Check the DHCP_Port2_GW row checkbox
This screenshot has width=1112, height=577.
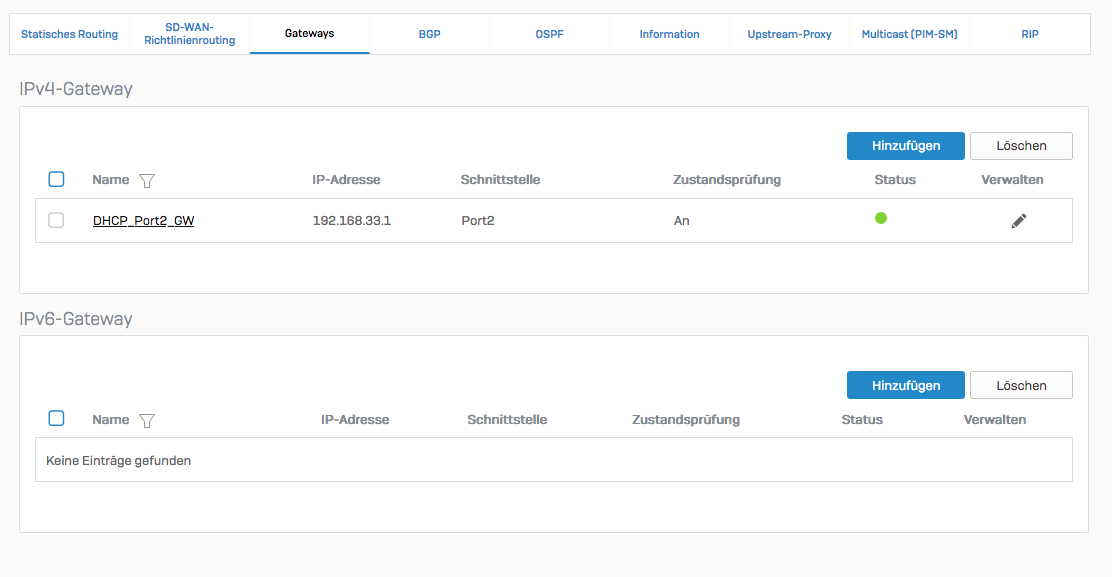[x=56, y=220]
